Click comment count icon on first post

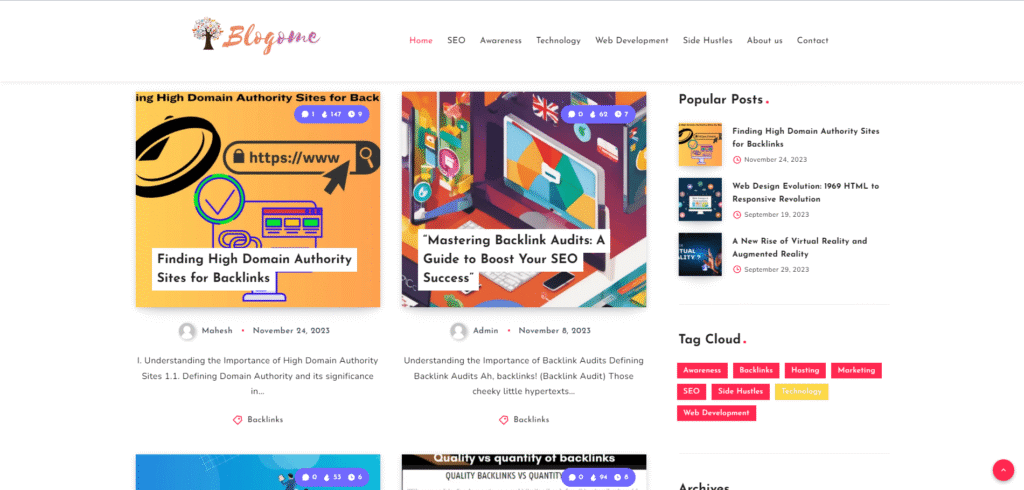304,114
